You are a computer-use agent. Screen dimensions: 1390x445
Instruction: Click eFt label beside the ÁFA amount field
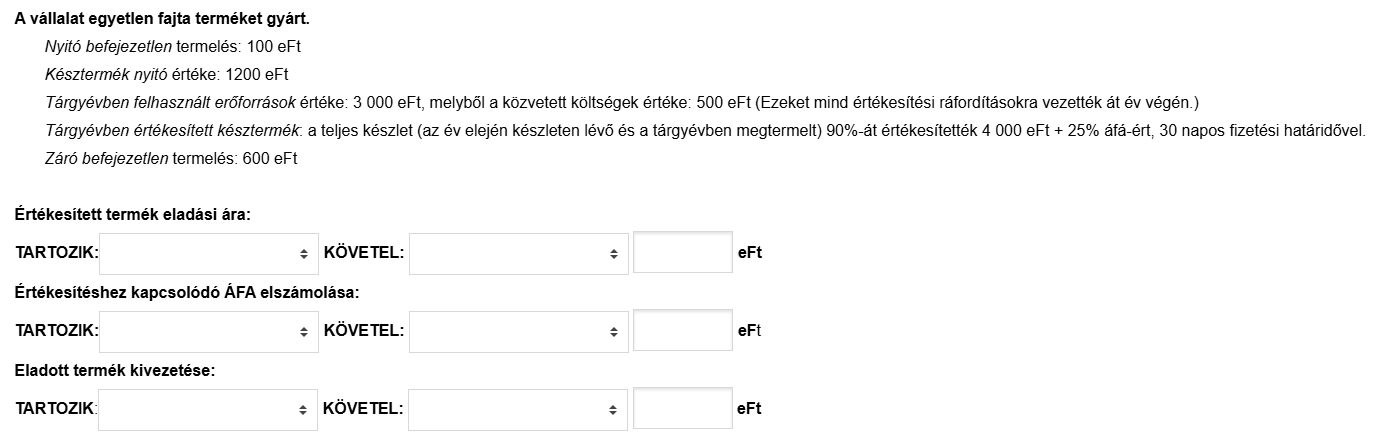click(750, 331)
